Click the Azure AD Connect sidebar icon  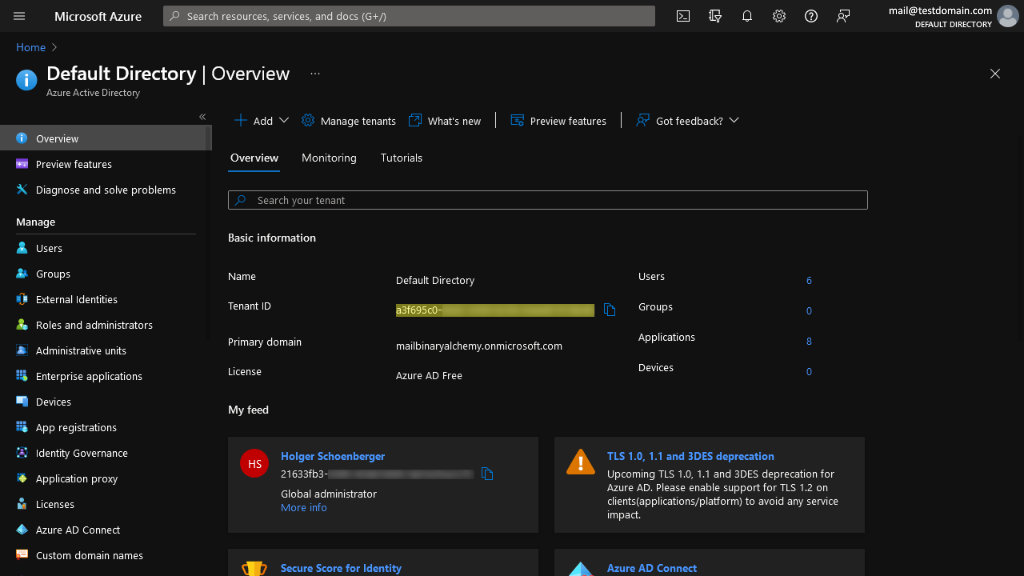click(x=22, y=530)
